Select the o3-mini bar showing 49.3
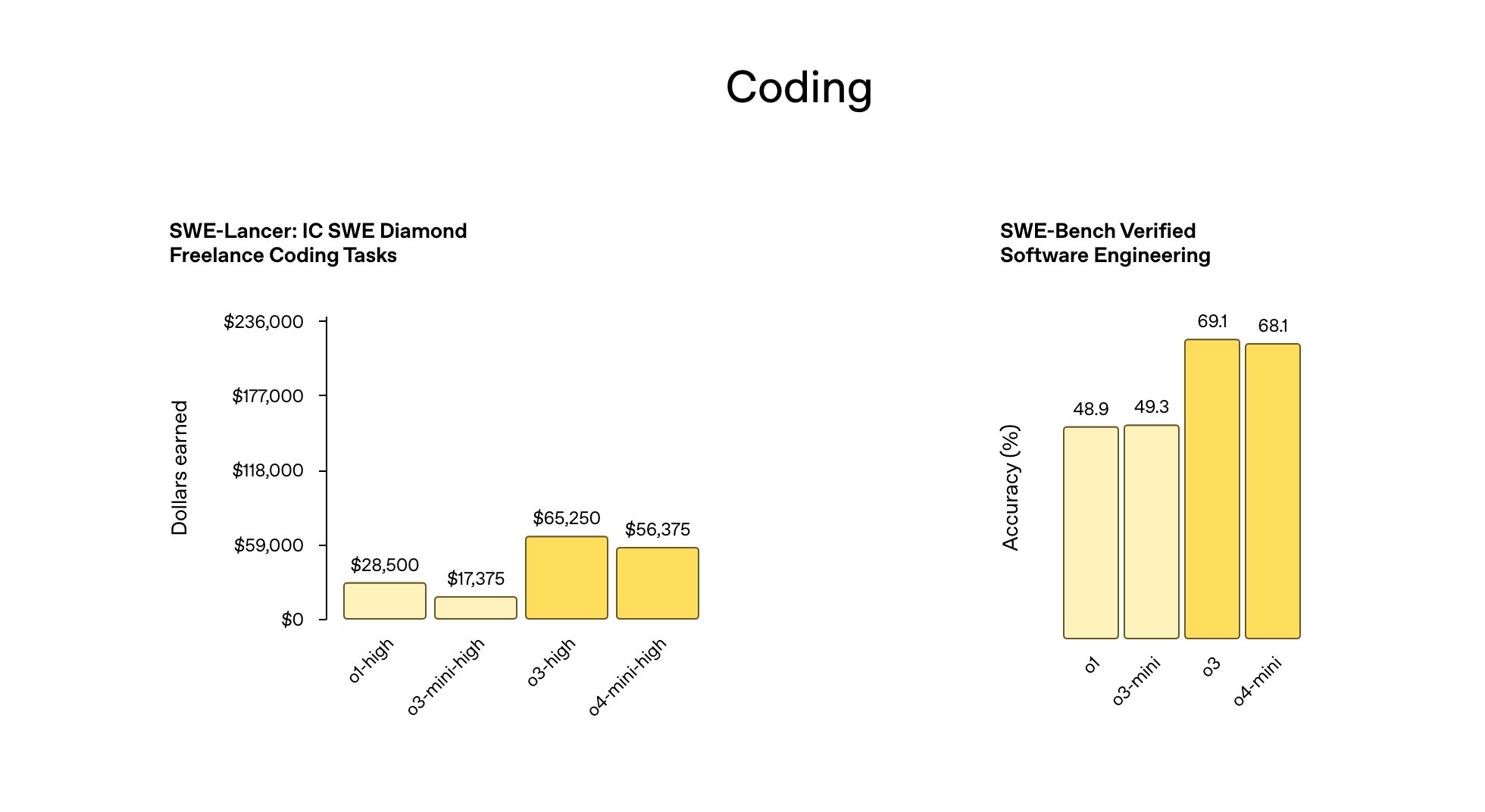This screenshot has width=1485, height=812. pos(1152,532)
